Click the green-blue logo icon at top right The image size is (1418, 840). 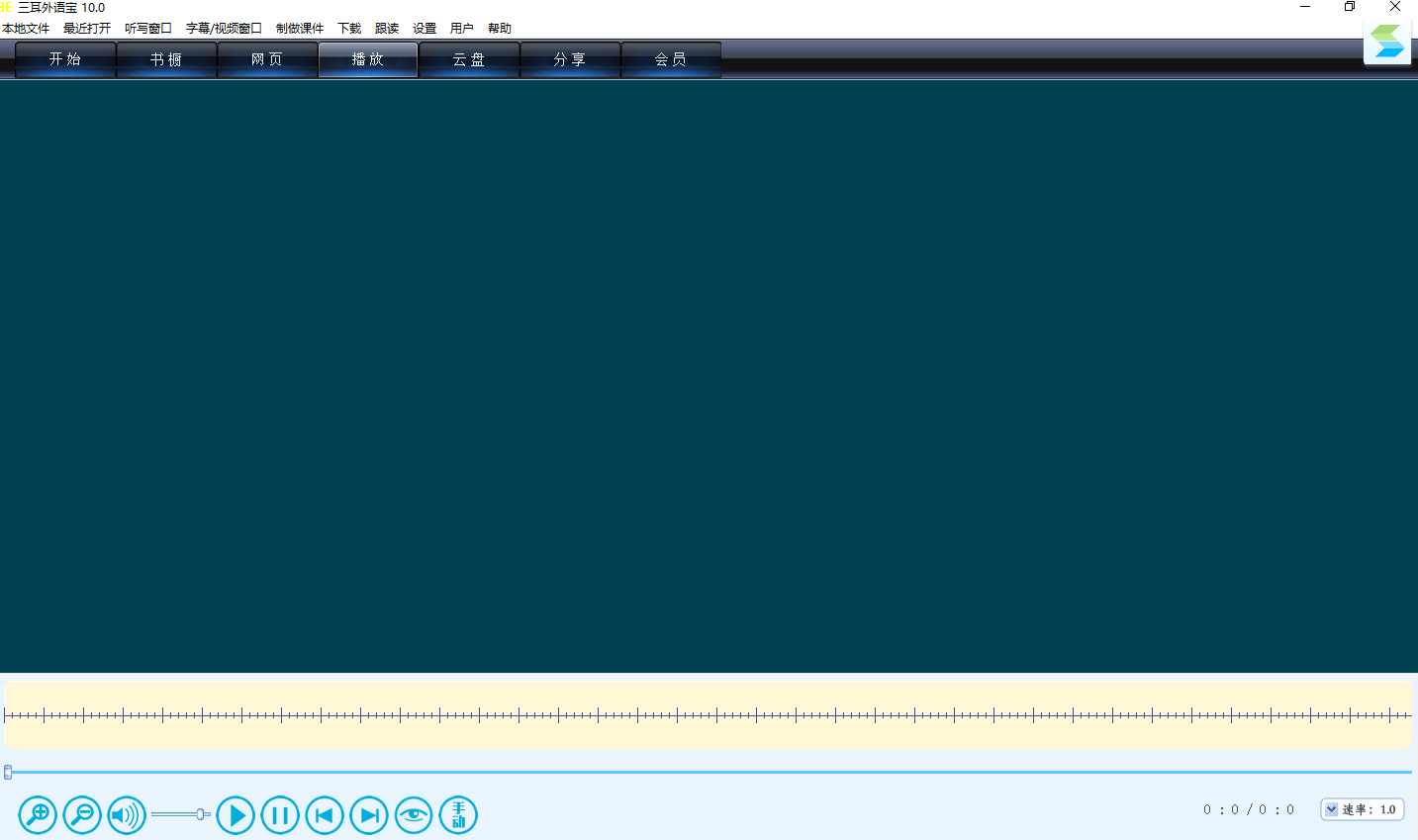[1387, 42]
